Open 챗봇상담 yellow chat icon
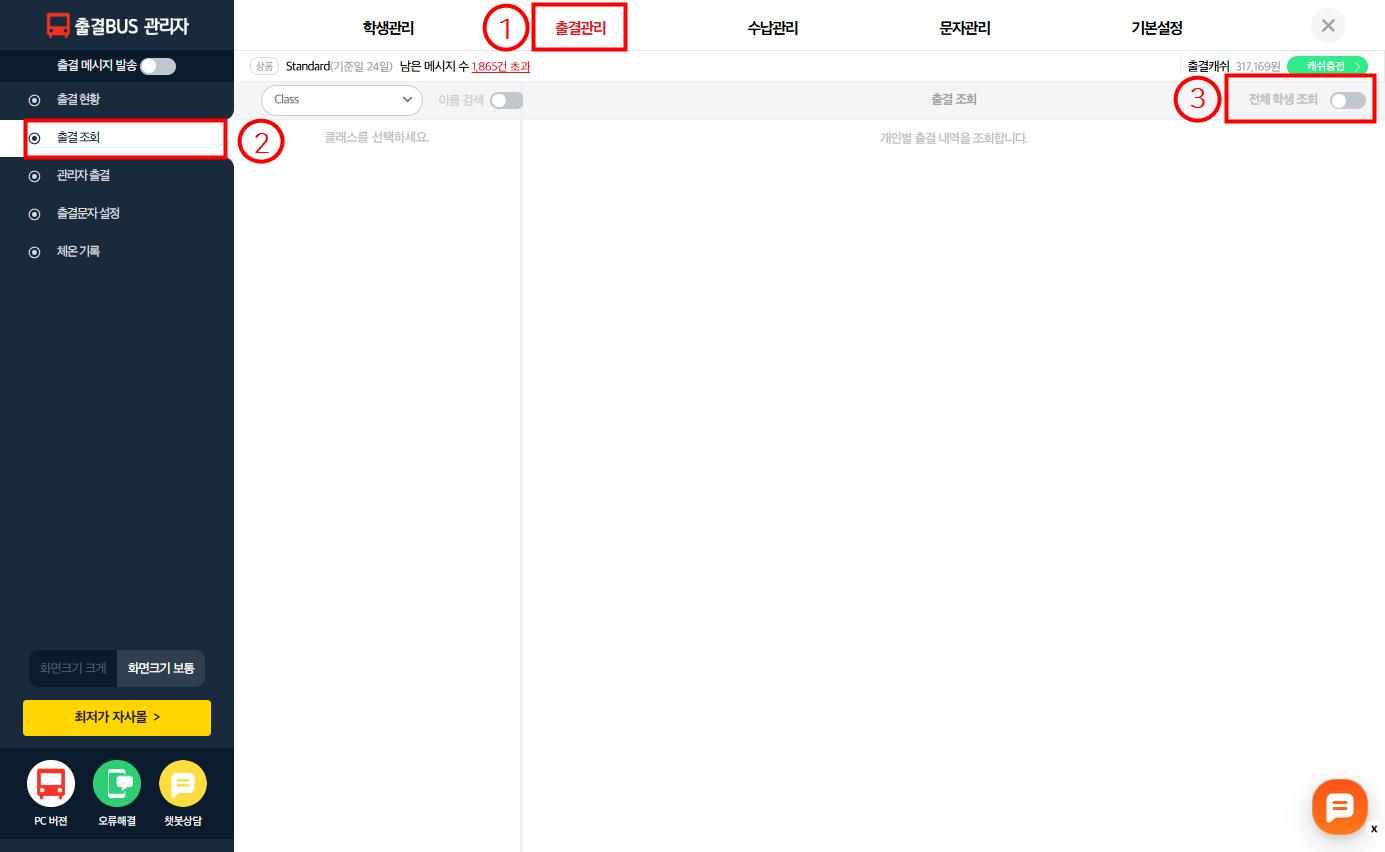 (183, 785)
